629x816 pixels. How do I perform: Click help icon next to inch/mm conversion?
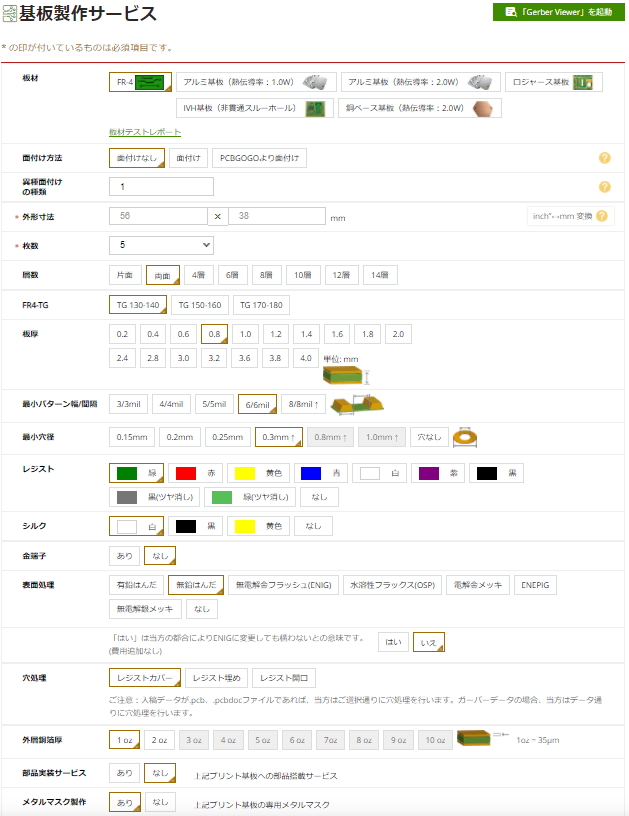[602, 216]
